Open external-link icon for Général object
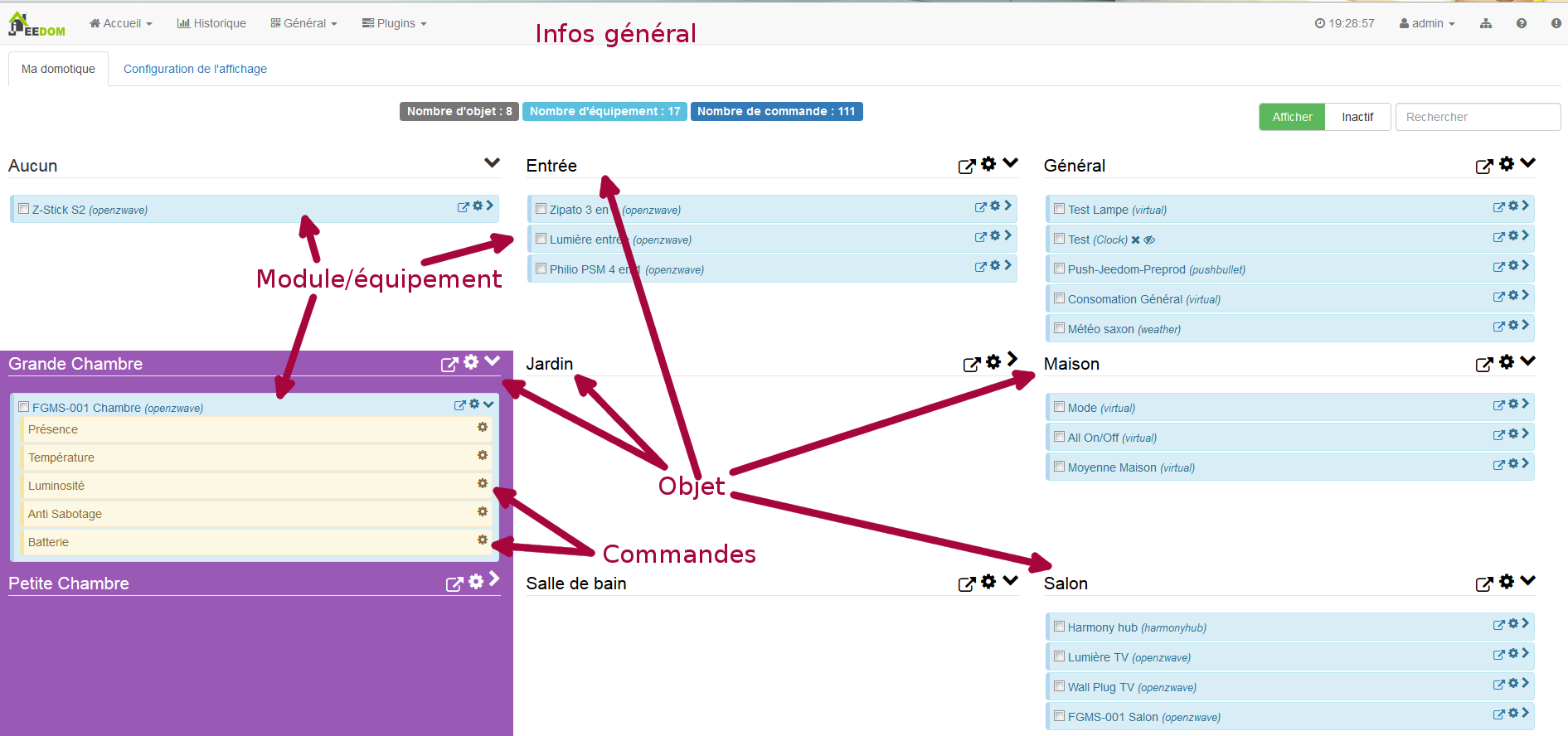Screen dimensions: 1568x736 1484,167
